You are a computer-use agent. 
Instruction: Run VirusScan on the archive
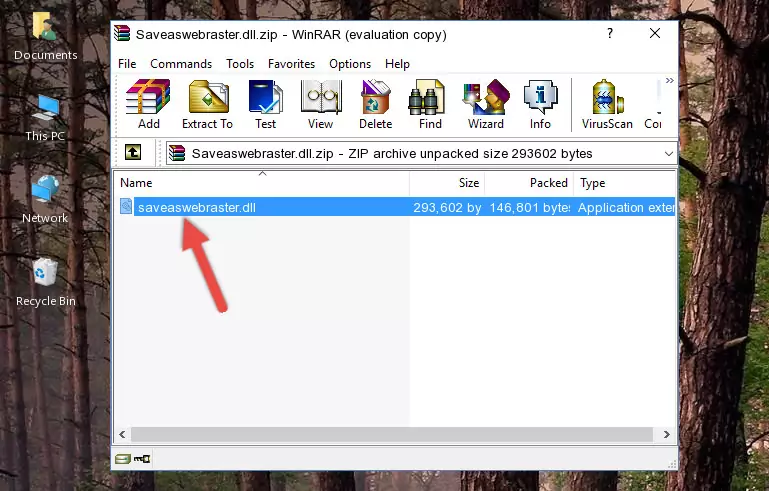tap(607, 104)
